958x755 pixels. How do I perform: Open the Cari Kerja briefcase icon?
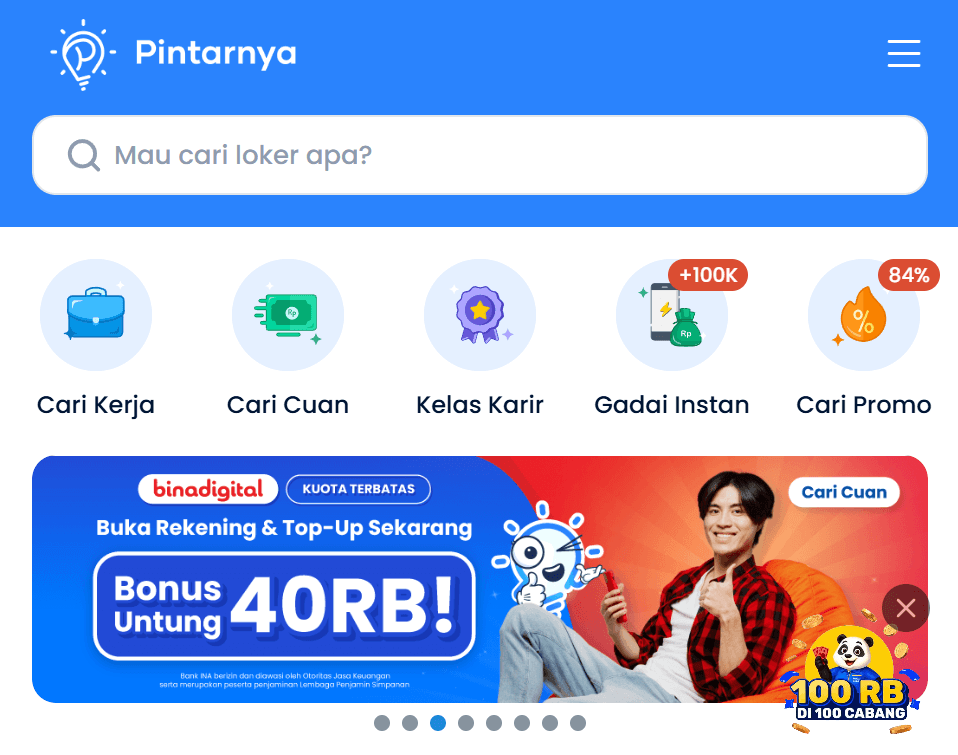96,315
